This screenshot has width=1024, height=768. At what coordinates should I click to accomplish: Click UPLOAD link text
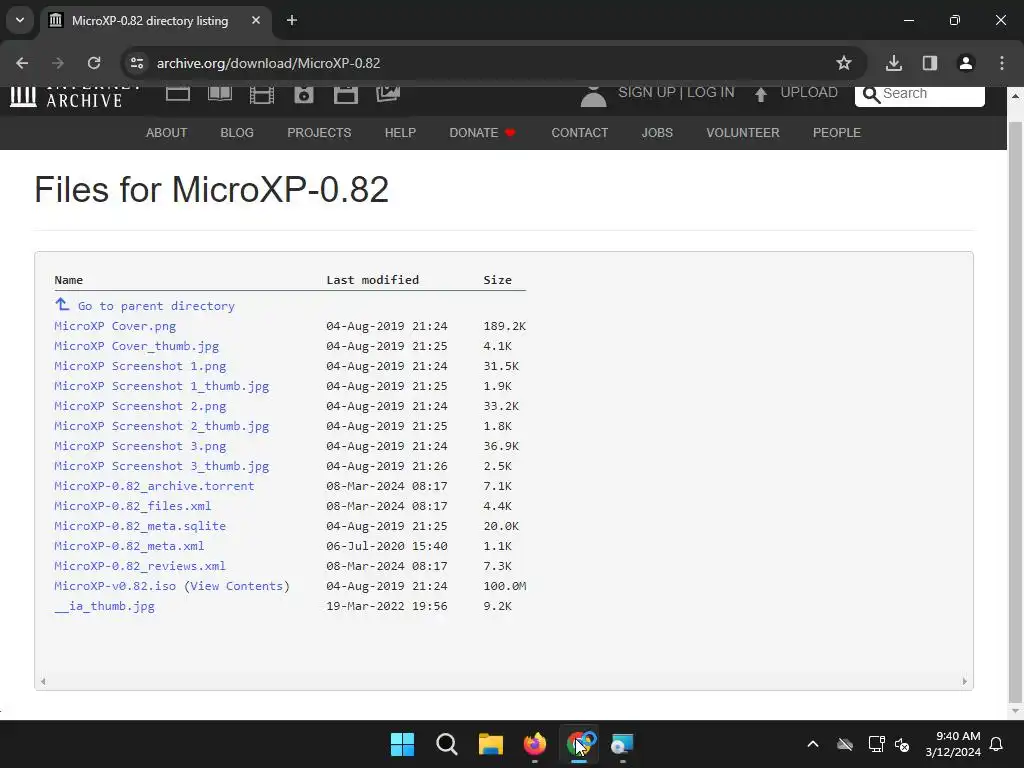809,93
